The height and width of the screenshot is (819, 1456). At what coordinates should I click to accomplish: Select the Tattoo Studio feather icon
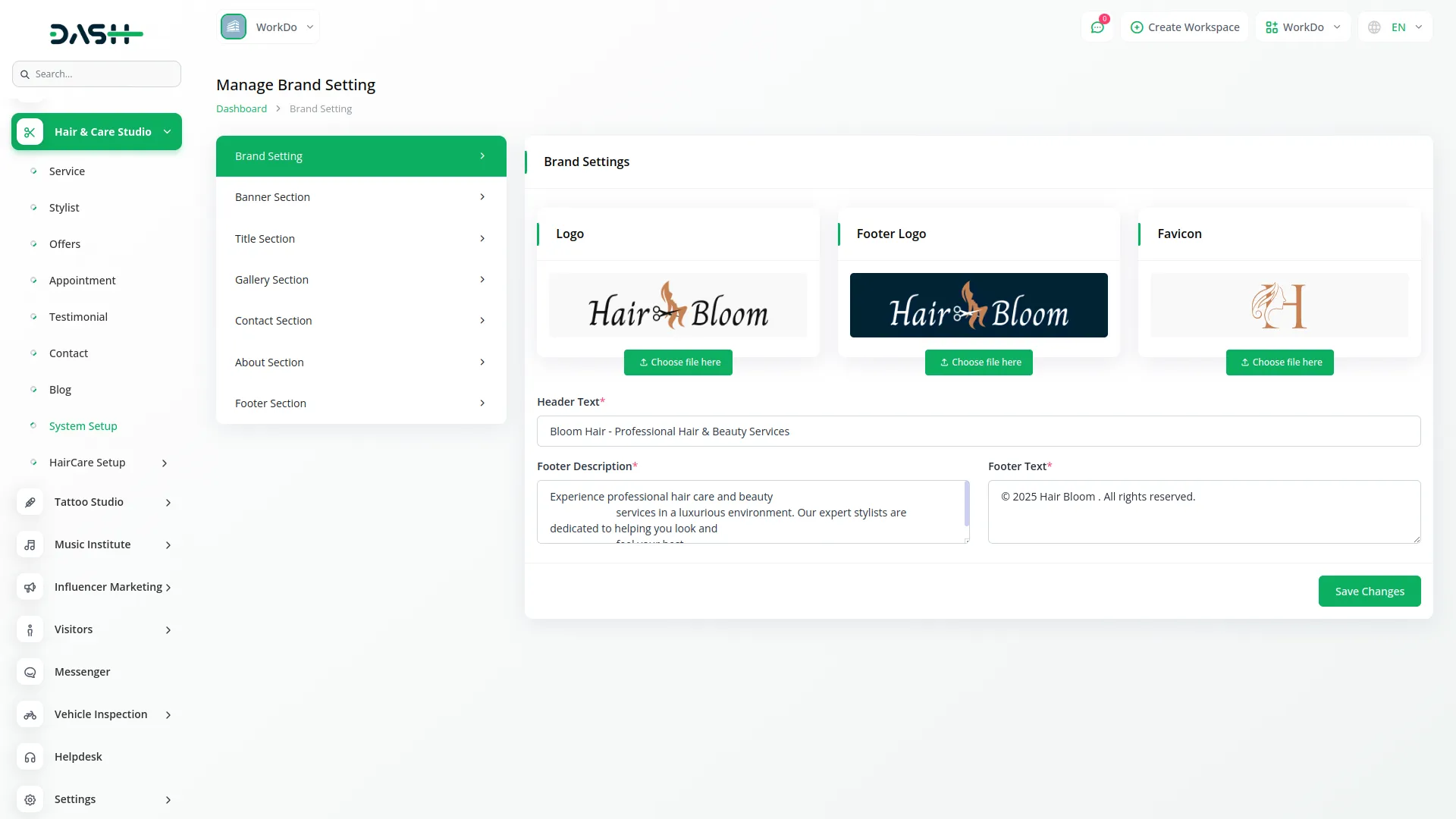(30, 501)
